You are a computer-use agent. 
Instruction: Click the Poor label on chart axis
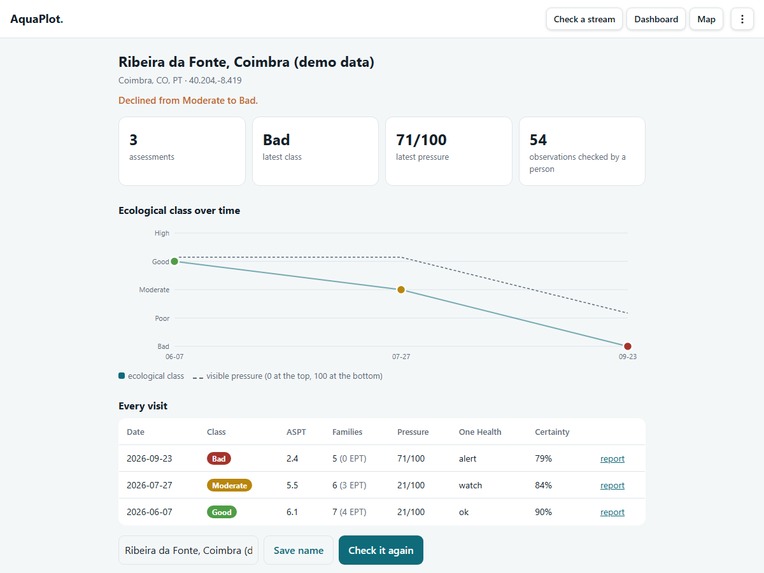pos(162,318)
